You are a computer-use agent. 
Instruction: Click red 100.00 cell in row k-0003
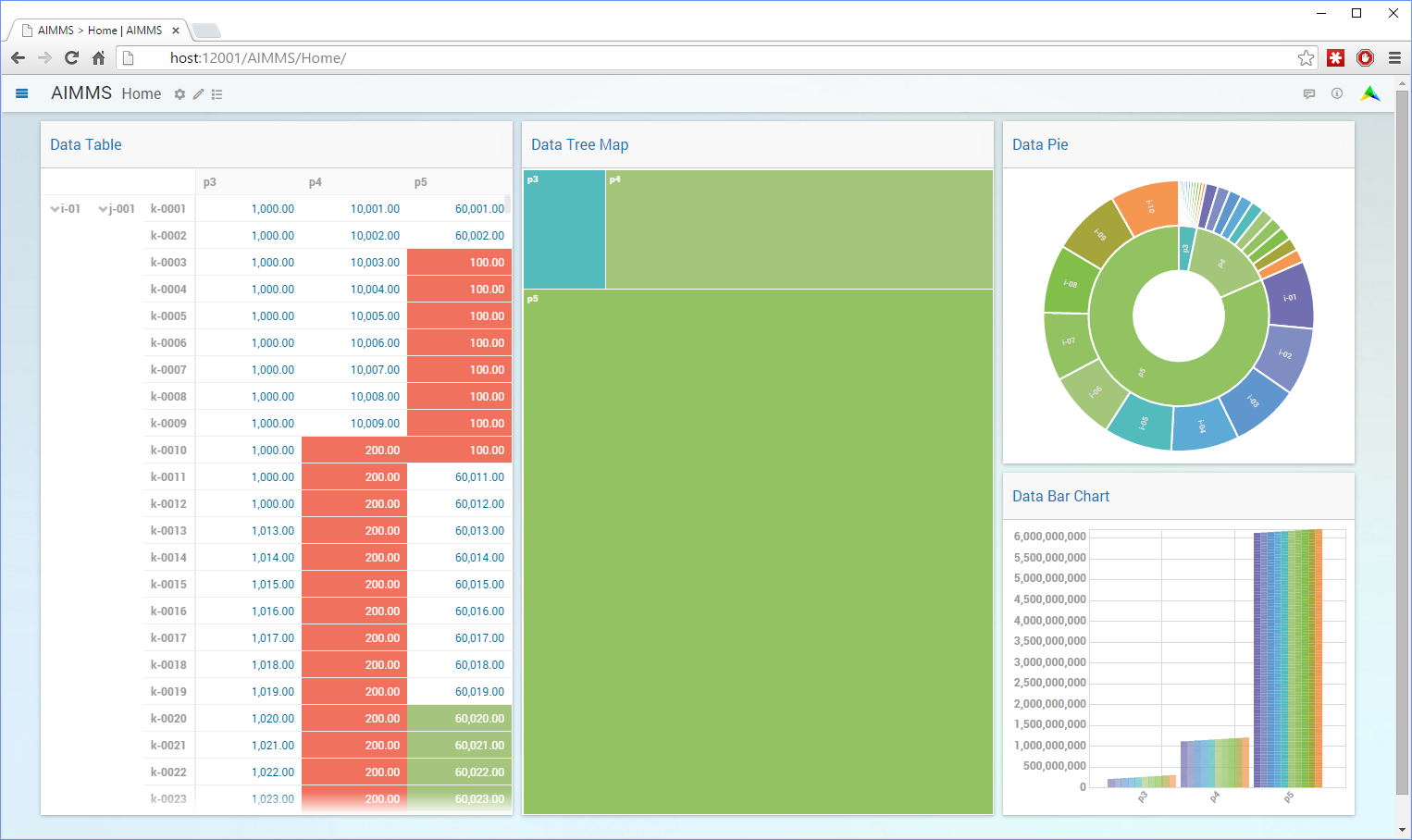point(460,263)
